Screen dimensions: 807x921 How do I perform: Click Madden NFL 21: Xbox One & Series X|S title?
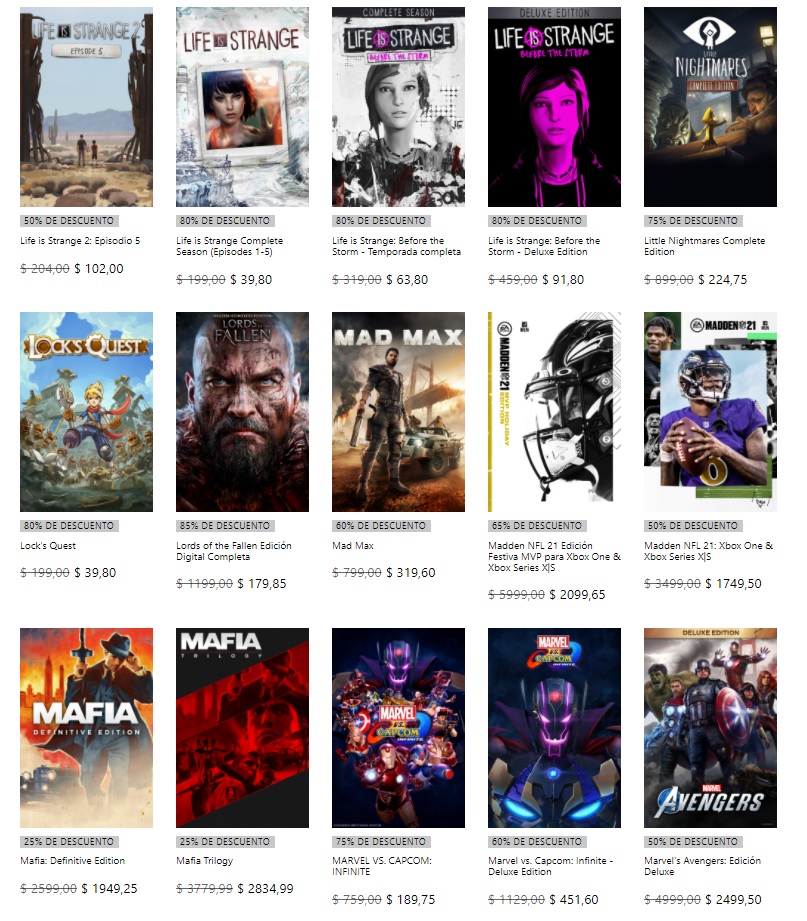tap(708, 551)
